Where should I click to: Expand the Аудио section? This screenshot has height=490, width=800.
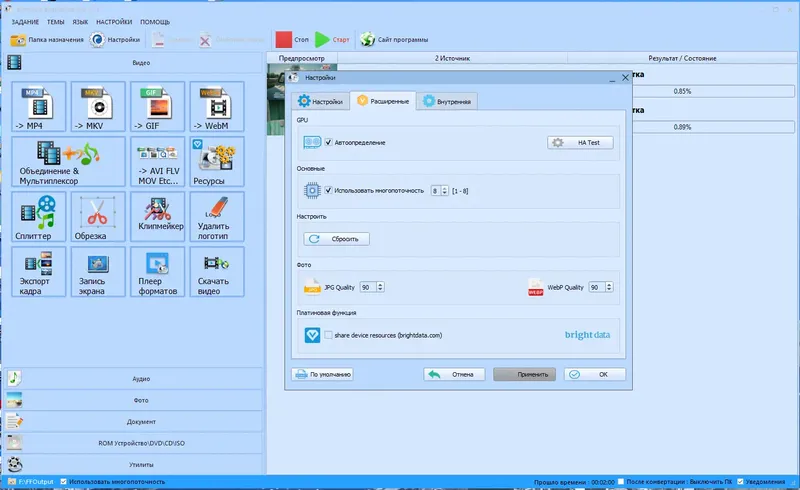tap(134, 379)
